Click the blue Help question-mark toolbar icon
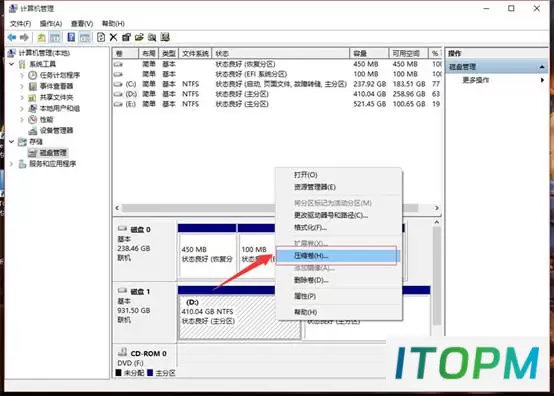This screenshot has width=554, height=396. (71, 37)
